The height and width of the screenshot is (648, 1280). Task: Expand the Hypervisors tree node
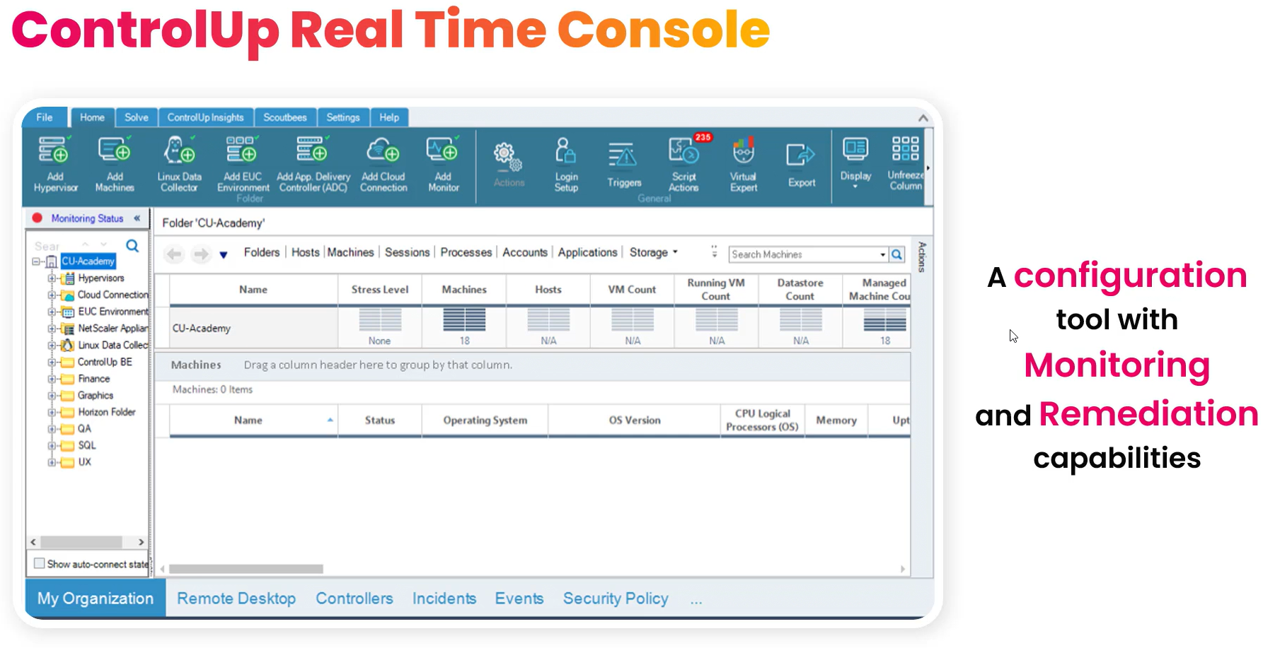pyautogui.click(x=52, y=279)
